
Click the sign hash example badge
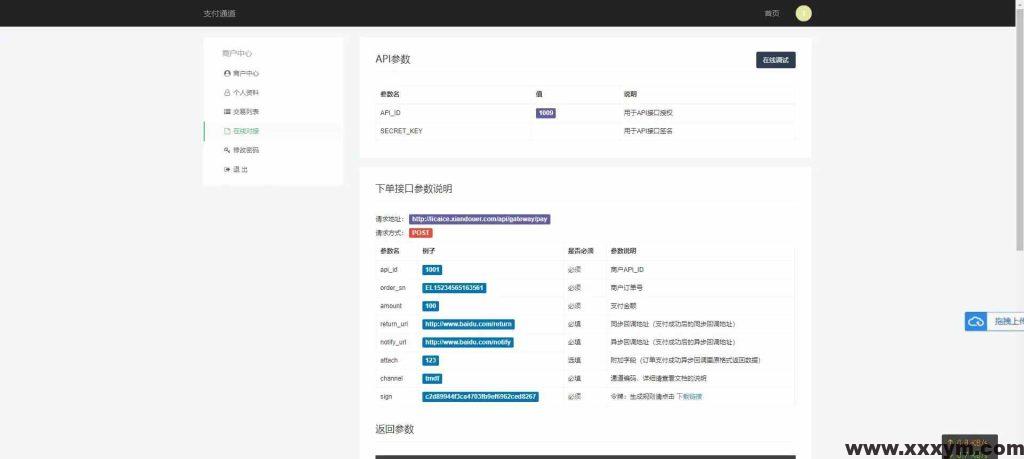(480, 397)
